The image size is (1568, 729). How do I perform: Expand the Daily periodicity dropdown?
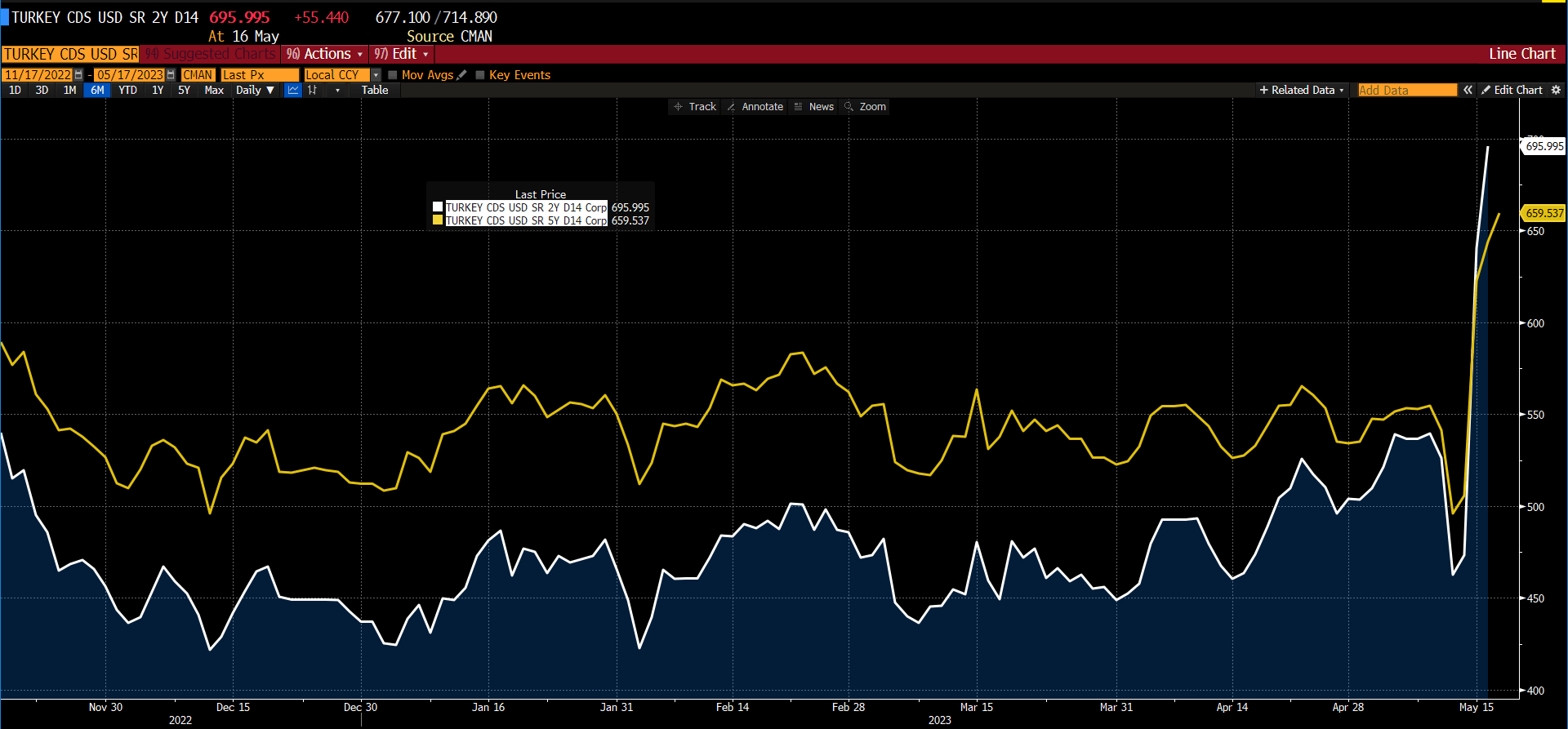tap(255, 91)
